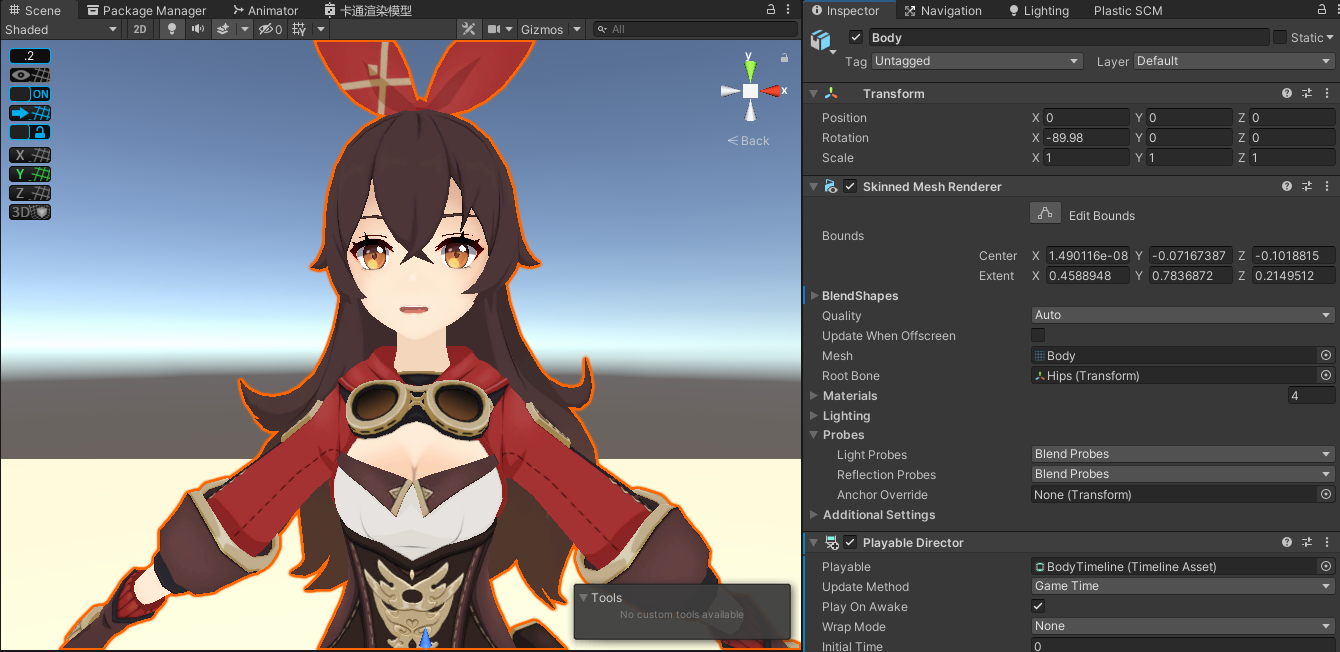Click the GameObject cube icon in the Inspector
1340x652 pixels.
pyautogui.click(x=820, y=40)
